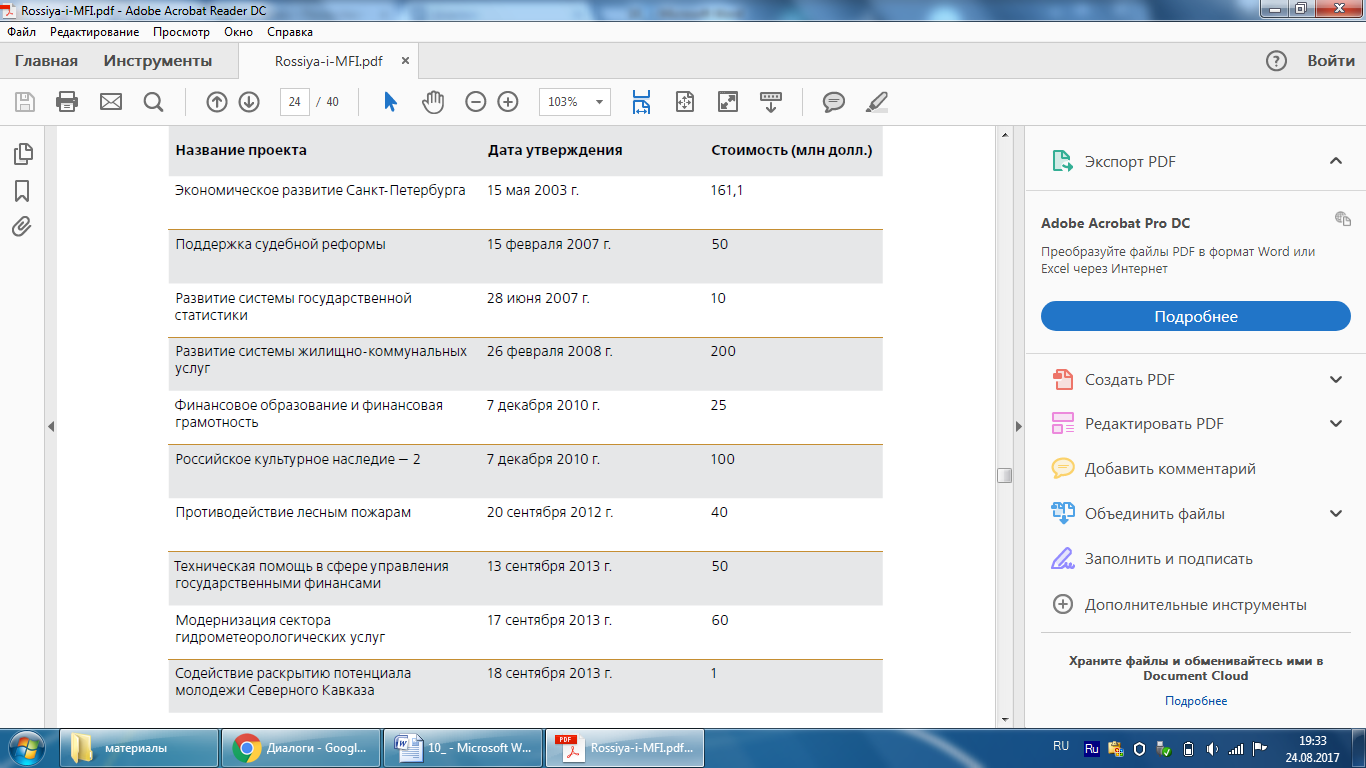Collapse left navigation pane arrow

point(50,426)
